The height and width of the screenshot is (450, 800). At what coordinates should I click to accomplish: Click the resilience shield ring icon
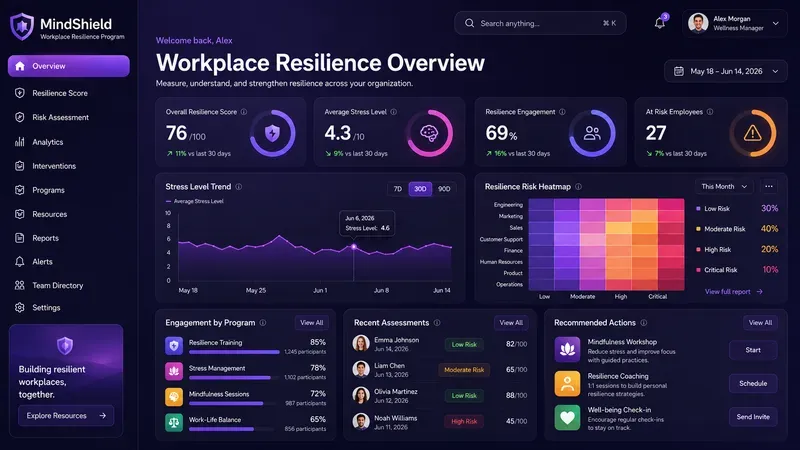[272, 133]
